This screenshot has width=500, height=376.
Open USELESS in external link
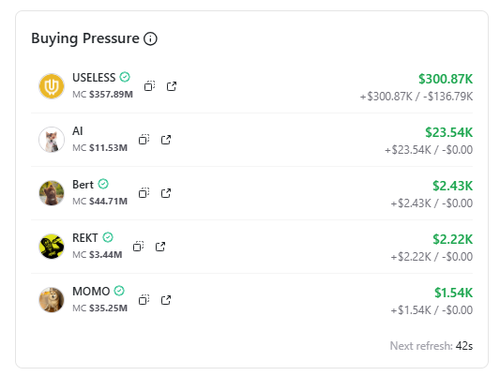(x=171, y=86)
